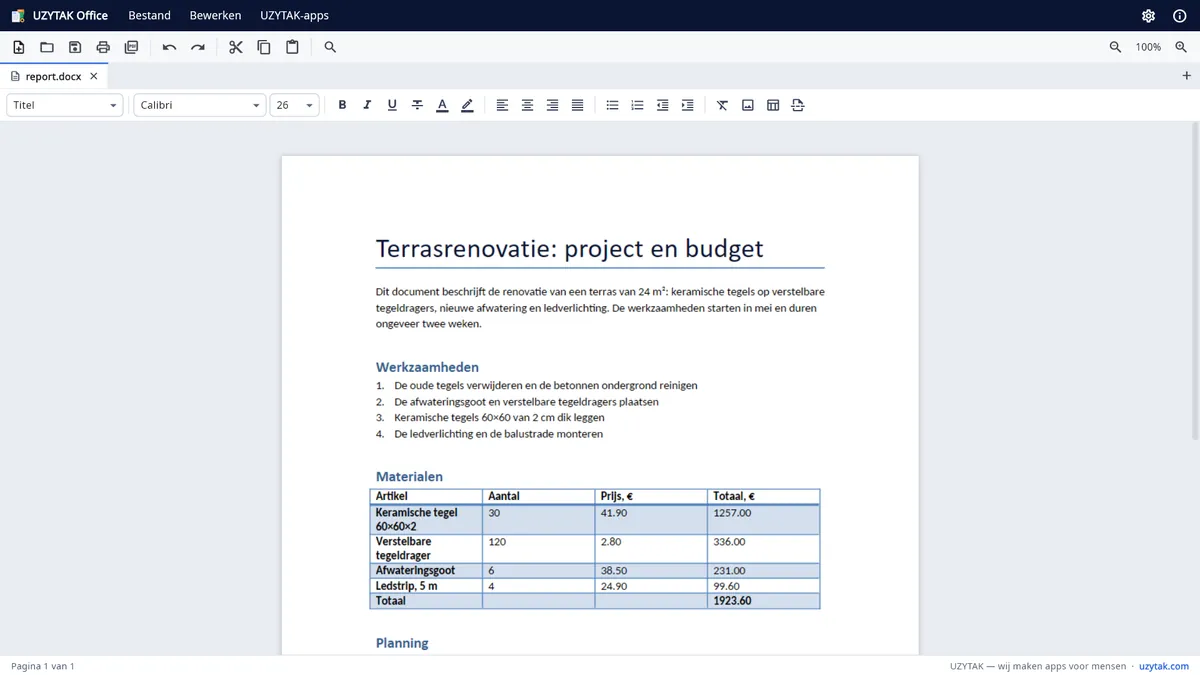Open the Bewerken menu

[216, 15]
